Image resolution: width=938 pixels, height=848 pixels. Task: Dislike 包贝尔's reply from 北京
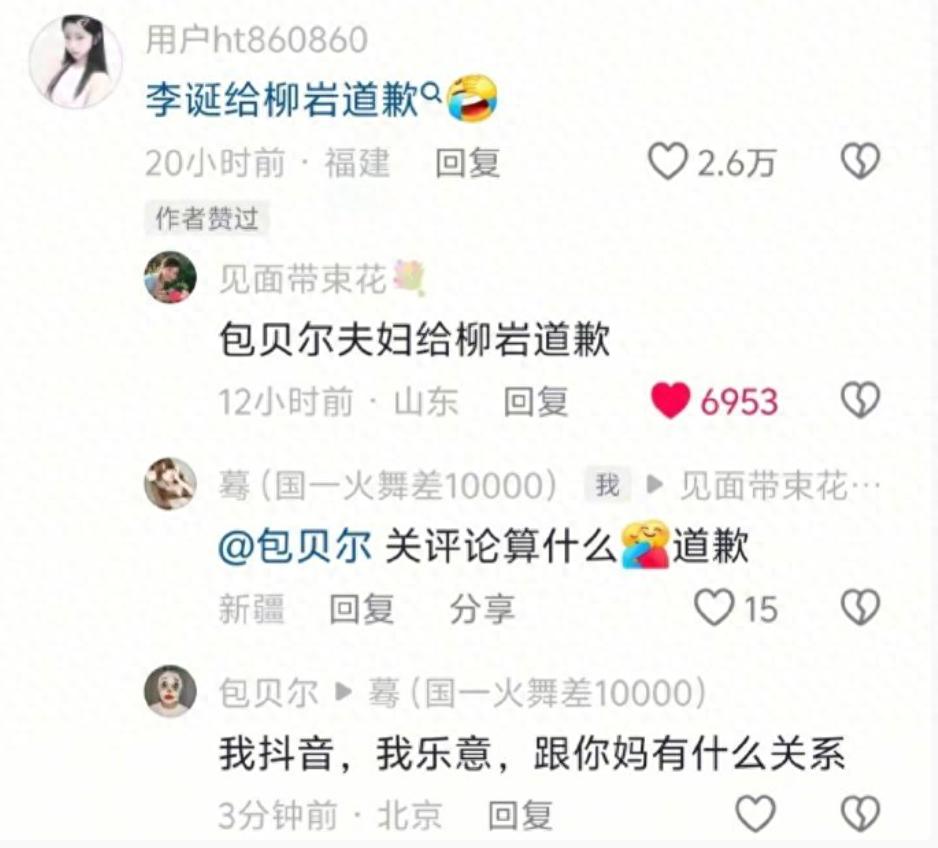tap(860, 813)
